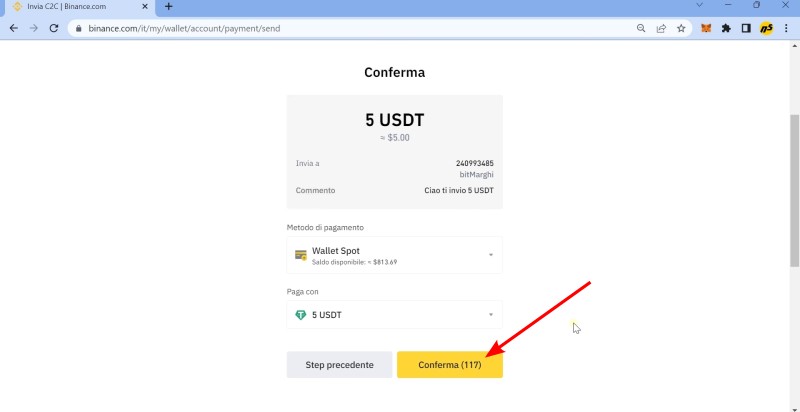800x412 pixels.
Task: Click the page vertical scrollbar
Action: [794, 190]
